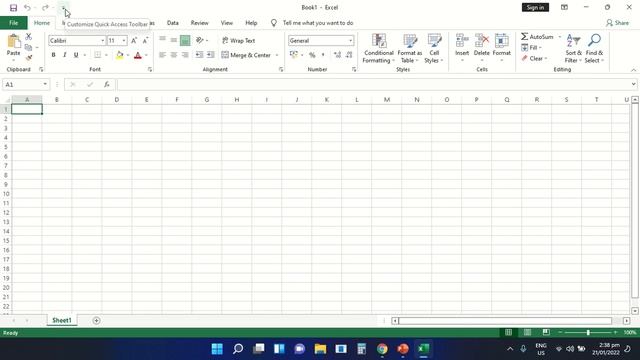The image size is (640, 360).
Task: Switch to the Data tab
Action: pos(173,23)
